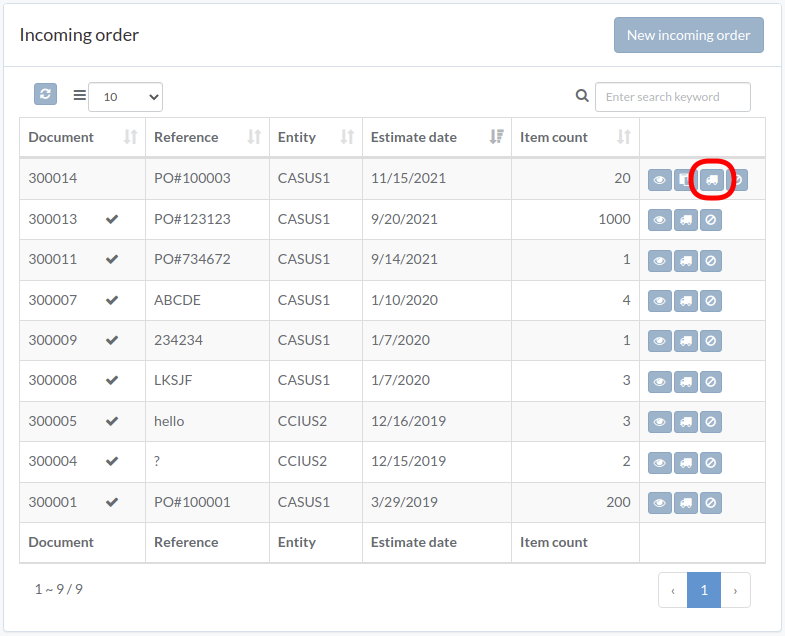
Task: Click New incoming order button
Action: tap(689, 35)
